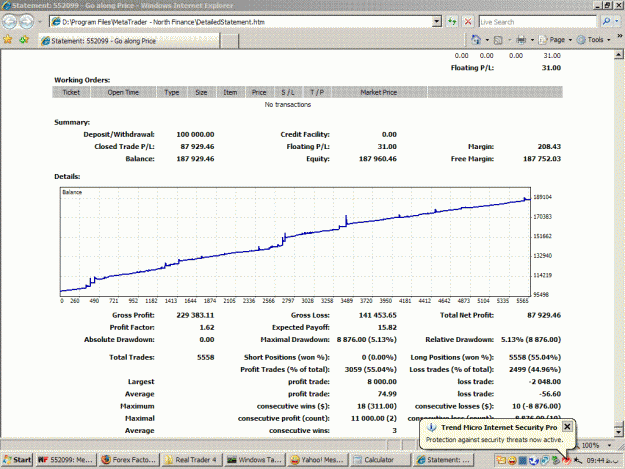Switch to Calculator in taskbar
625x469 pixels.
[x=381, y=459]
